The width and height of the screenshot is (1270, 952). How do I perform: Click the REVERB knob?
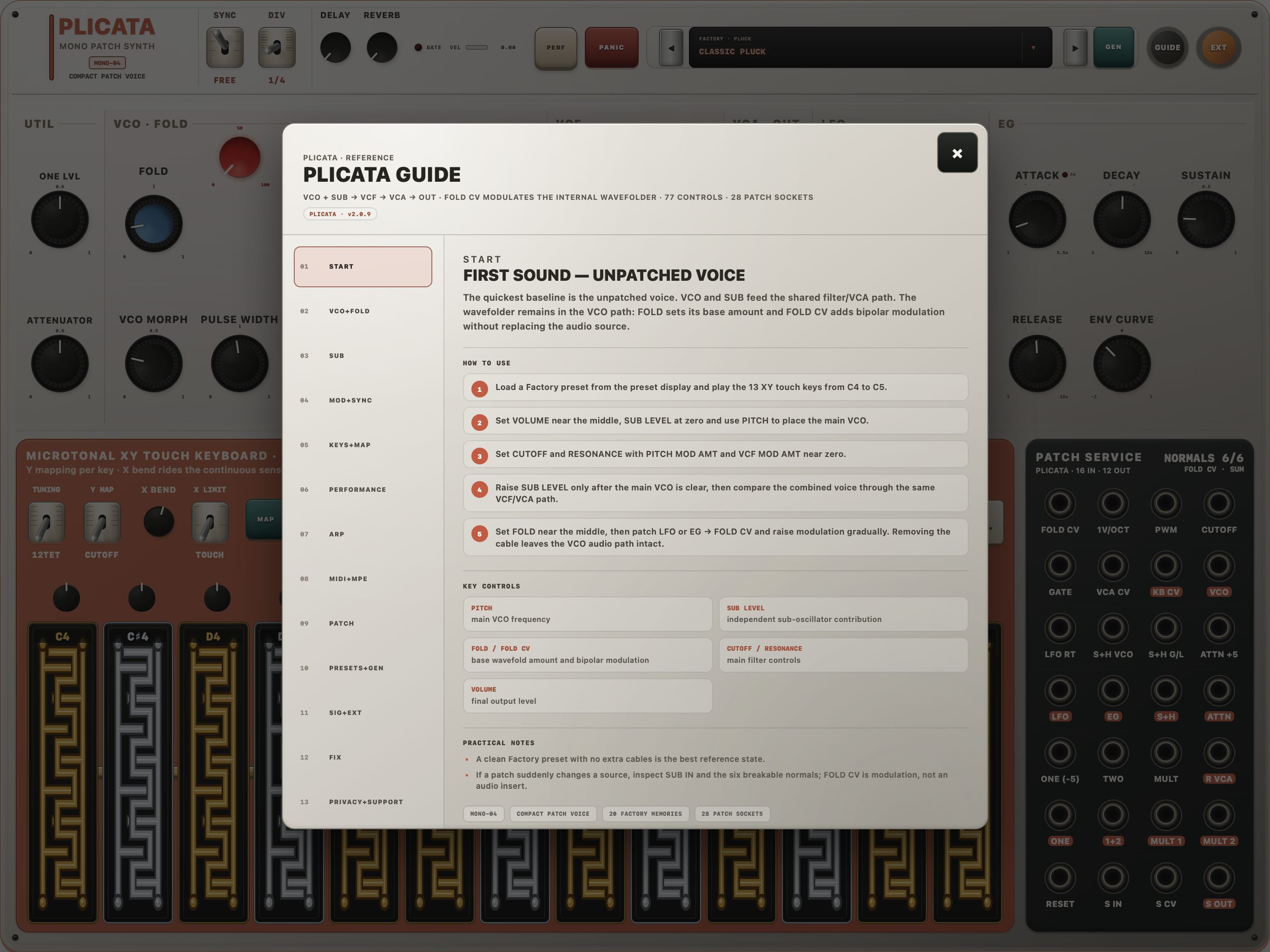[382, 48]
